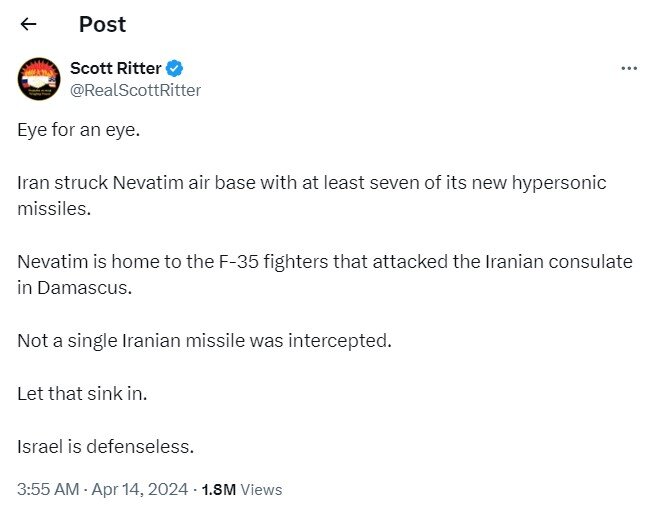This screenshot has width=657, height=512.
Task: Open Scott Ritter's profile avatar
Action: 40,79
